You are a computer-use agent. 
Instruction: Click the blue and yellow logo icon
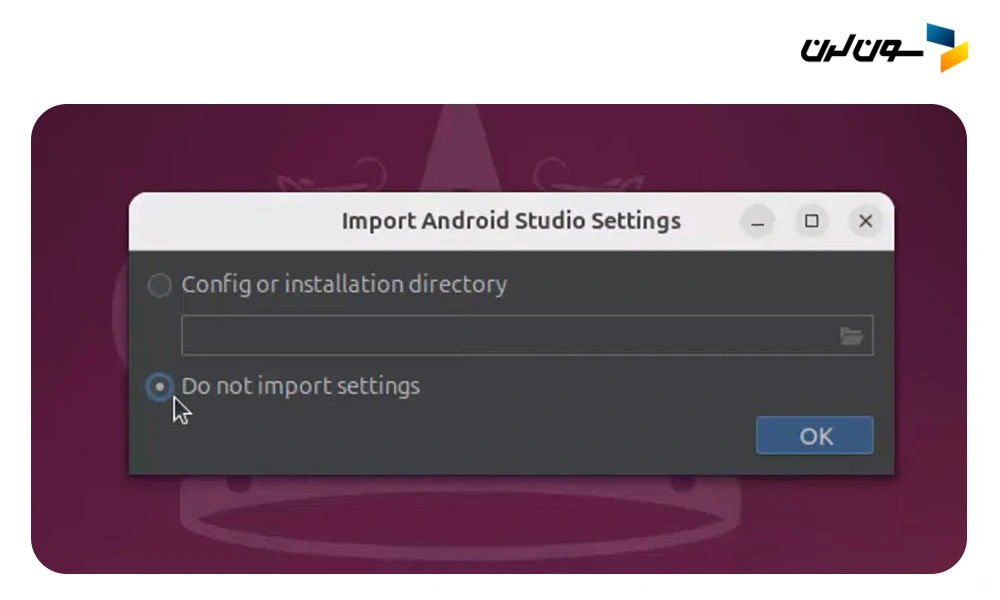point(947,47)
